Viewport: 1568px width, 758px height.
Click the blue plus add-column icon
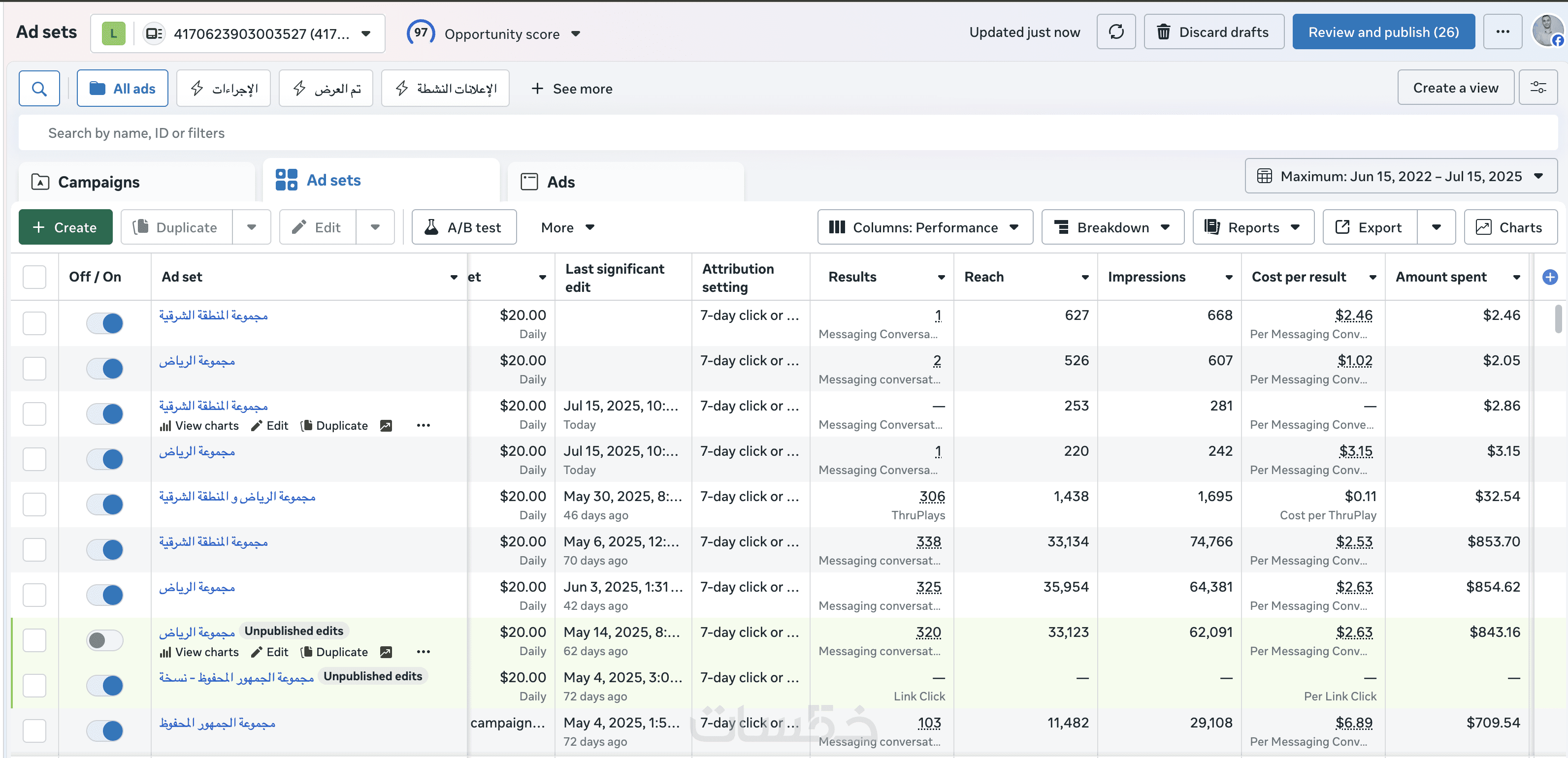(x=1550, y=278)
